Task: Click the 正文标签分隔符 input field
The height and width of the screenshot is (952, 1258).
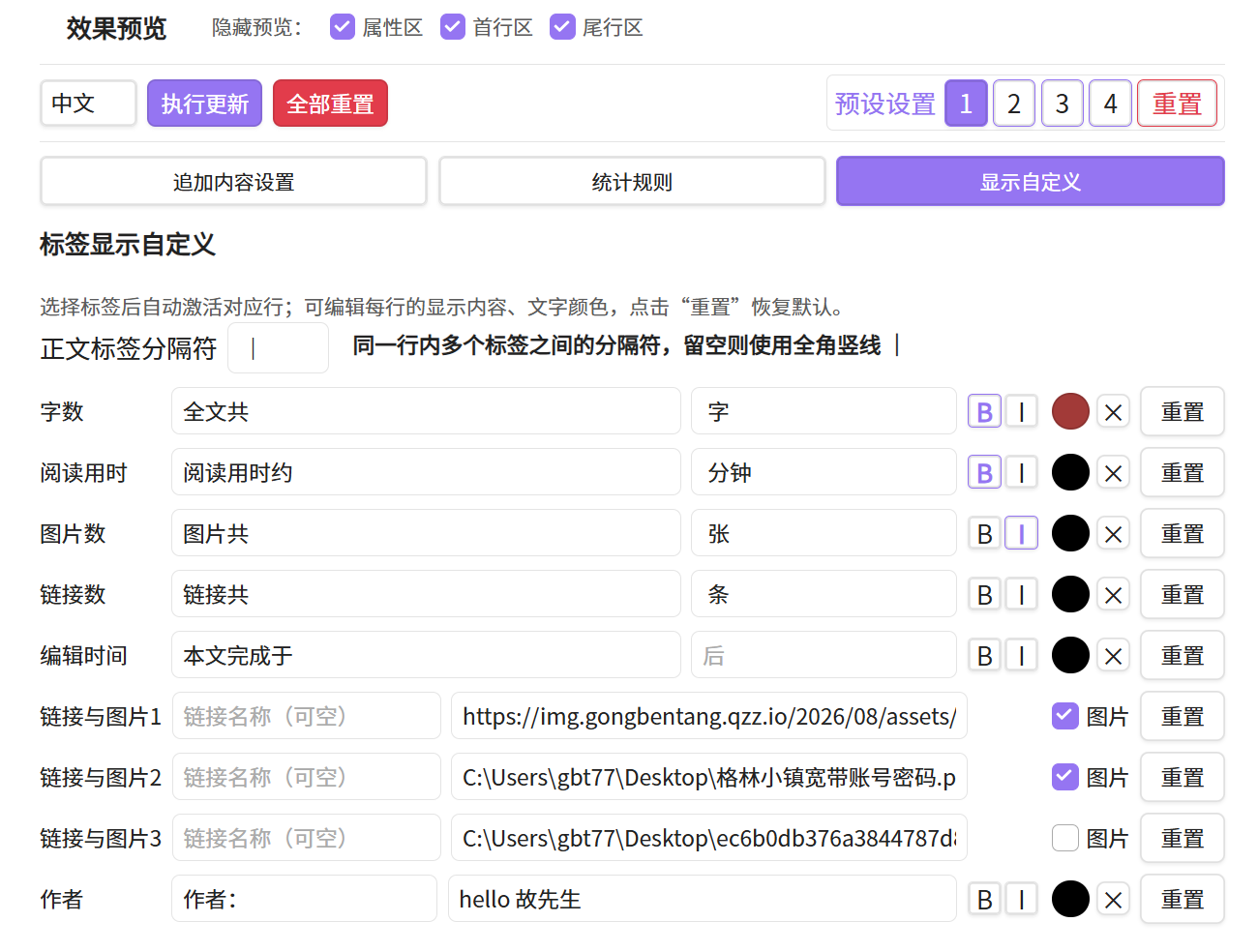Action: coord(279,348)
